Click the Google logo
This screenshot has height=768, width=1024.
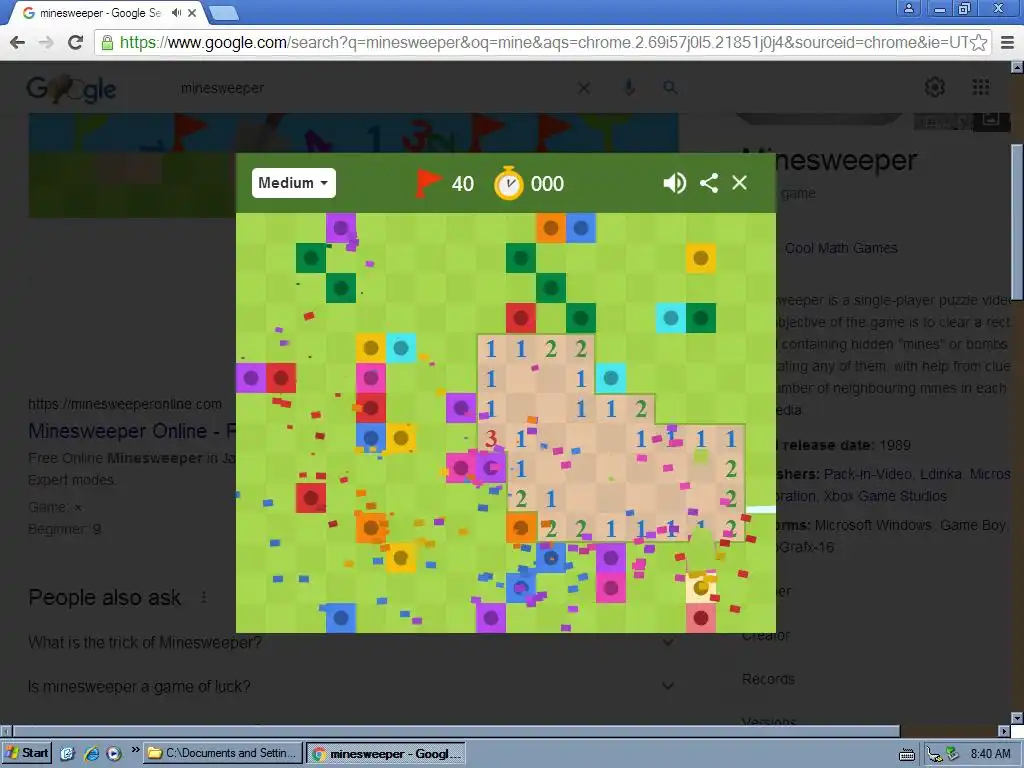click(x=71, y=89)
